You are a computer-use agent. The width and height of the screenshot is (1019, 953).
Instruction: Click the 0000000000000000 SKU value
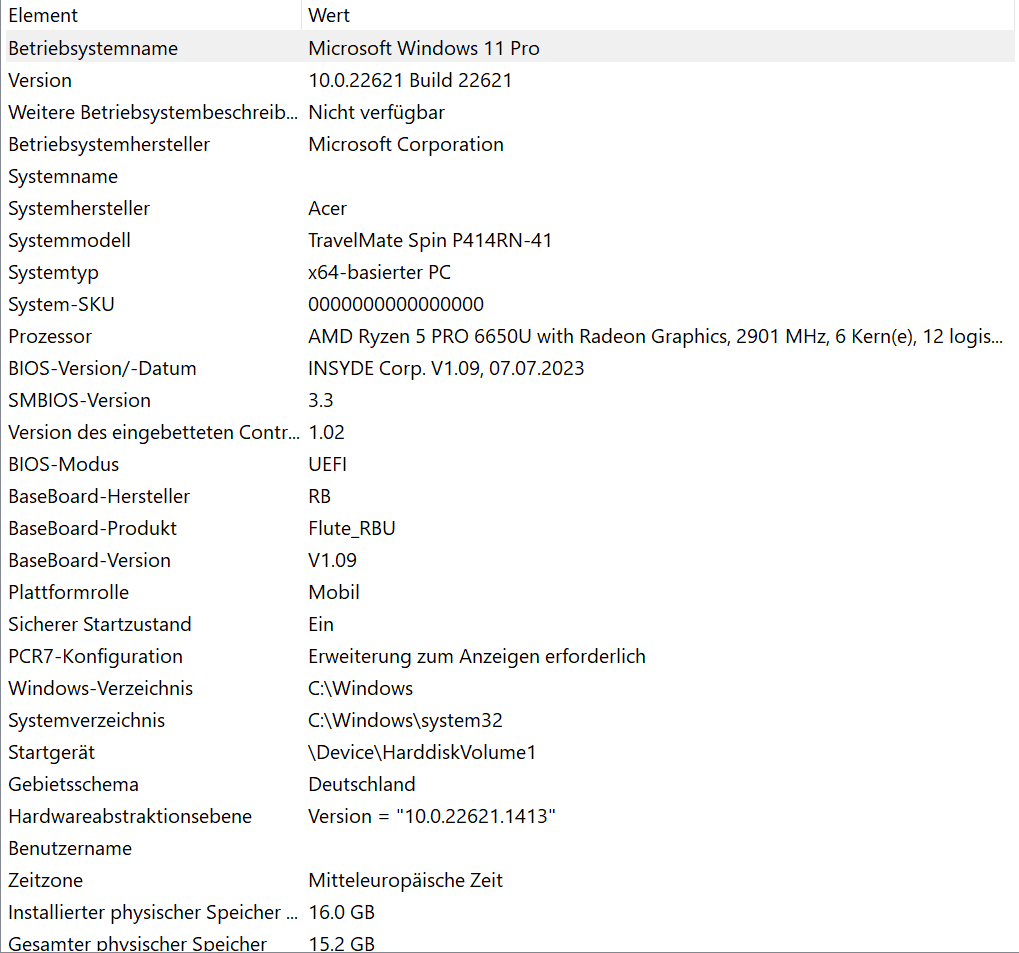(x=396, y=304)
